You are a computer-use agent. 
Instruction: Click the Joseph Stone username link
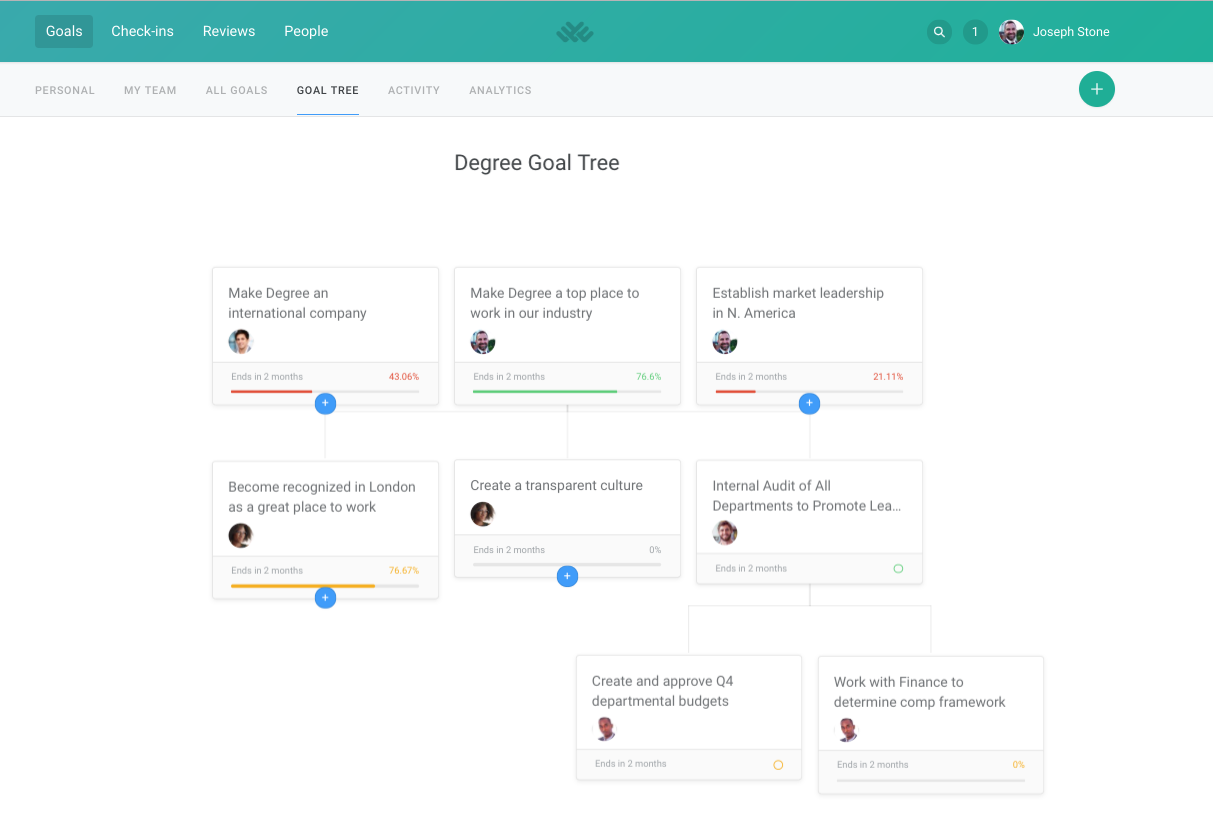coord(1071,32)
